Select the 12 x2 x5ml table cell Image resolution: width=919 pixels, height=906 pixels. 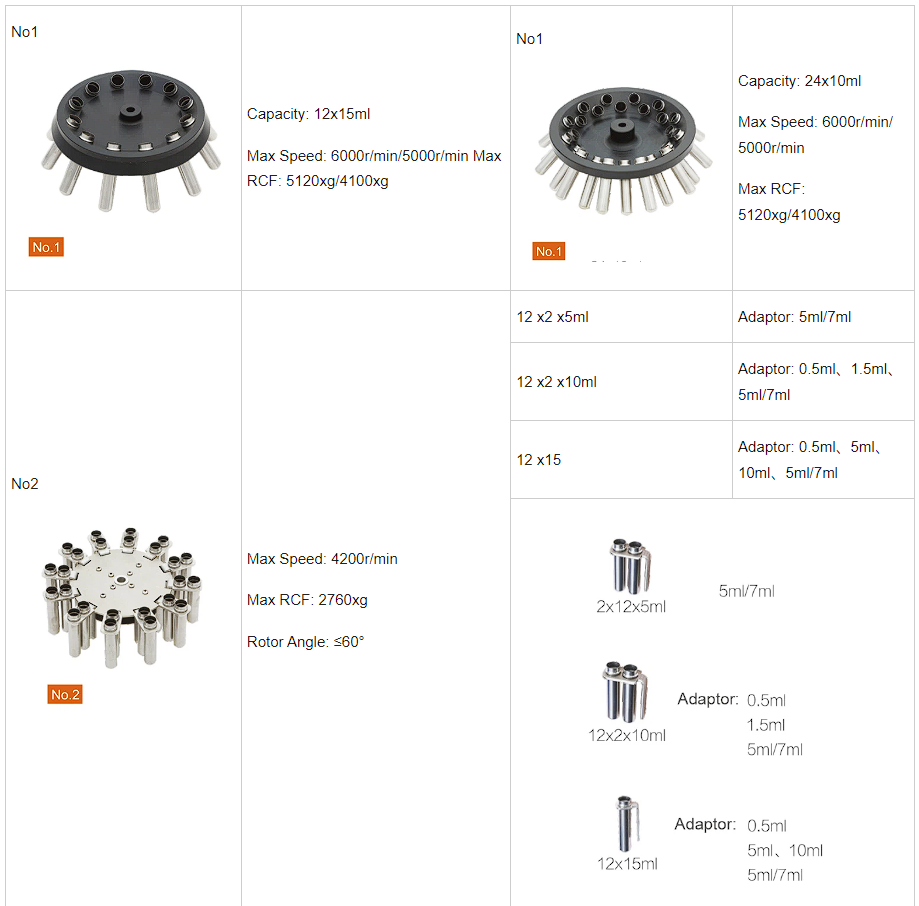tap(621, 317)
